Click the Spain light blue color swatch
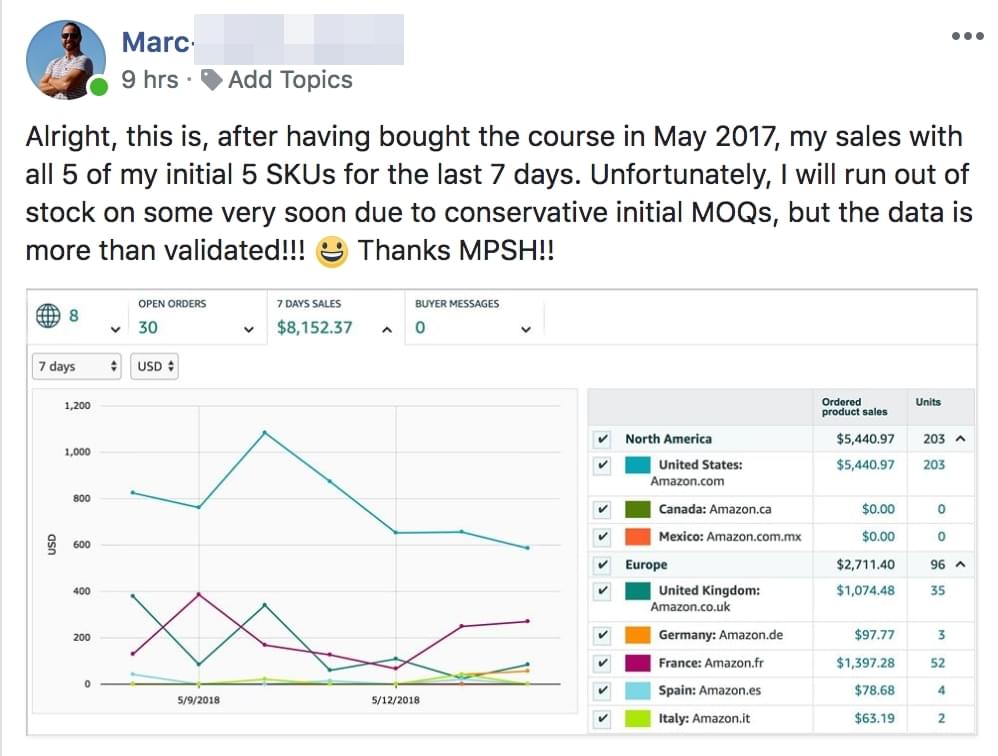 coord(637,691)
